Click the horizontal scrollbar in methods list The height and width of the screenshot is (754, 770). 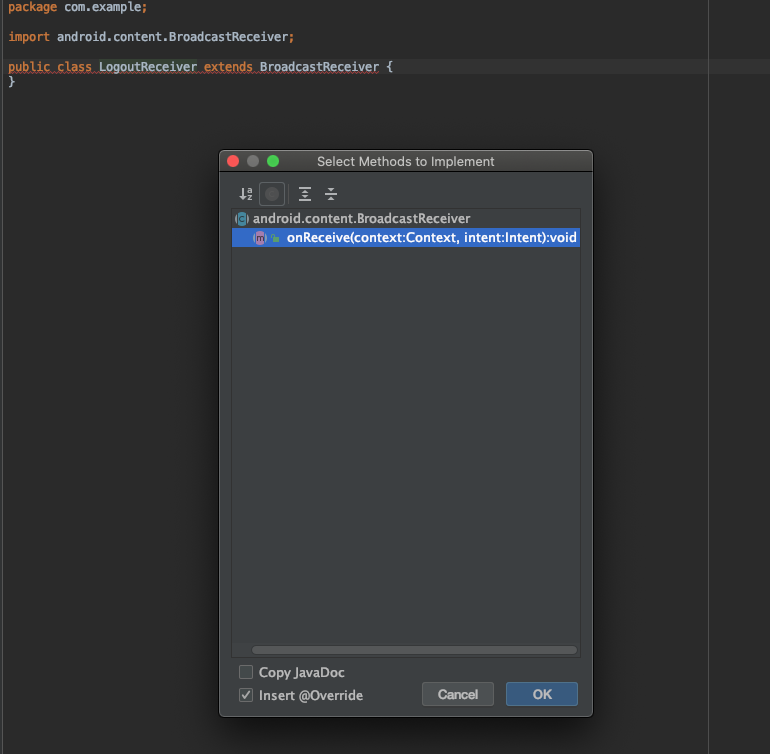[x=414, y=650]
